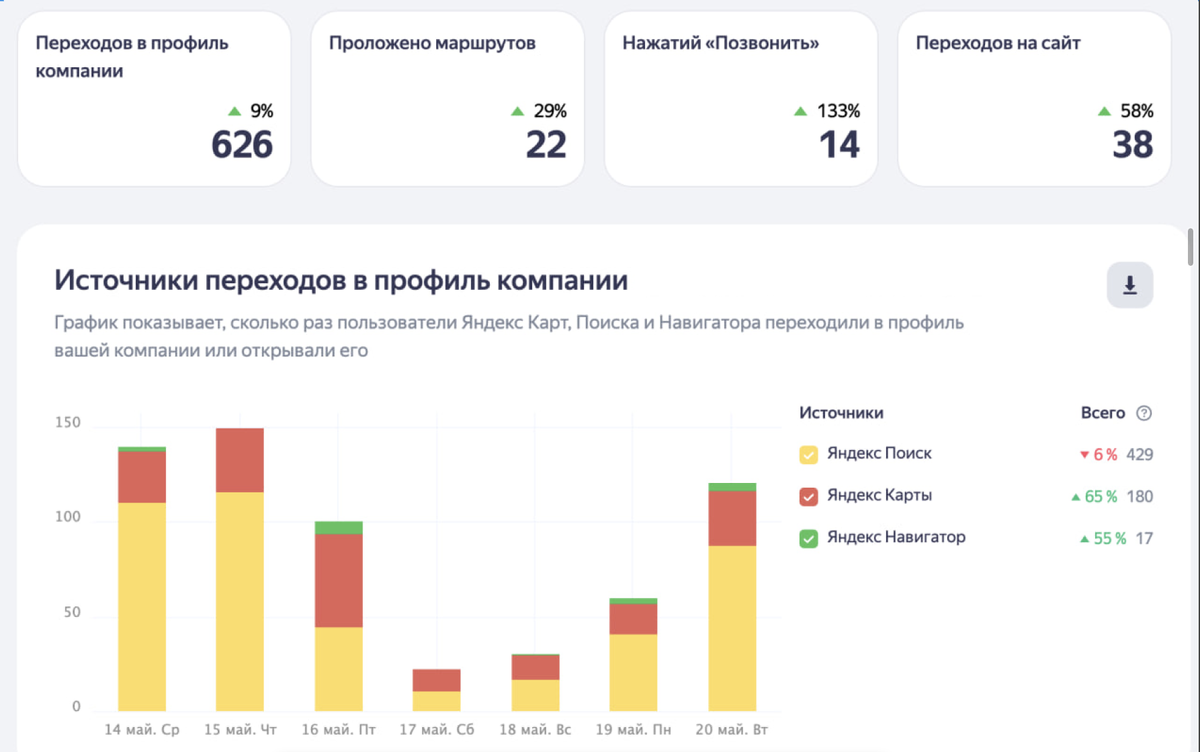The width and height of the screenshot is (1200, 752).
Task: Click the download chart icon
Action: [x=1129, y=285]
